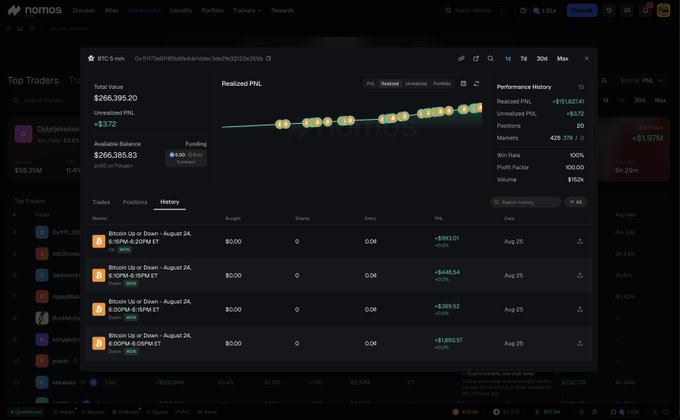Click the folder icon next to market search
The image size is (680, 420).
(x=523, y=10)
